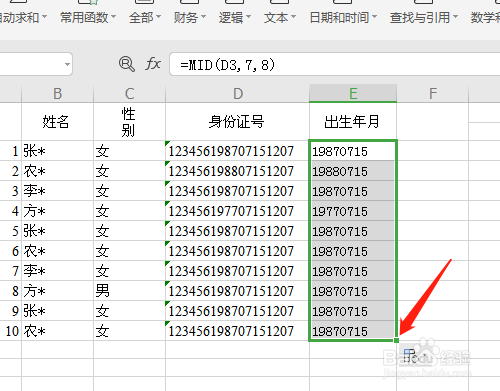Screen dimensions: 500x391
Task: Select birth date cell 19770715
Action: point(353,211)
